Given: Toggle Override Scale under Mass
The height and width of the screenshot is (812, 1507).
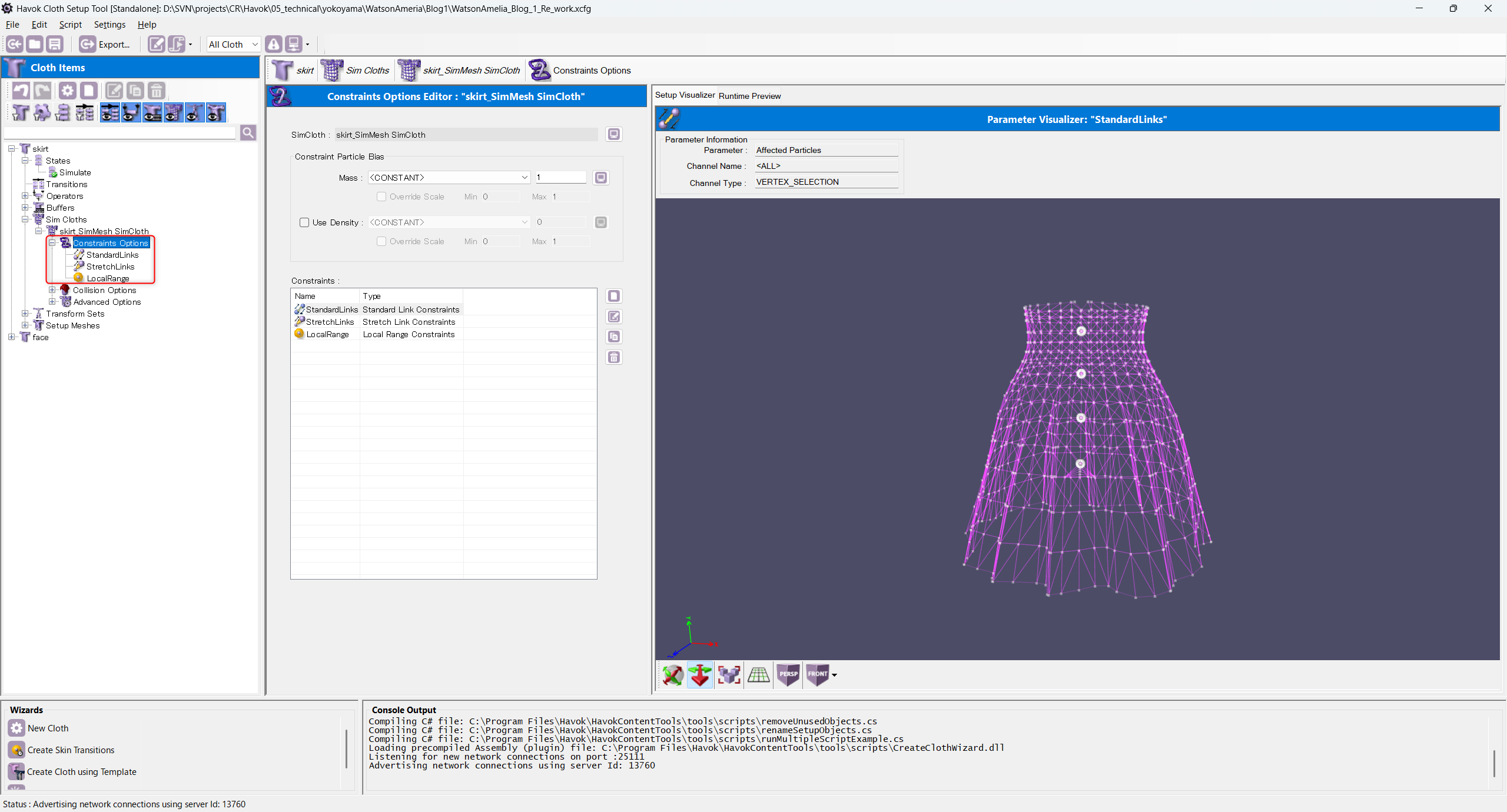Looking at the screenshot, I should (381, 197).
